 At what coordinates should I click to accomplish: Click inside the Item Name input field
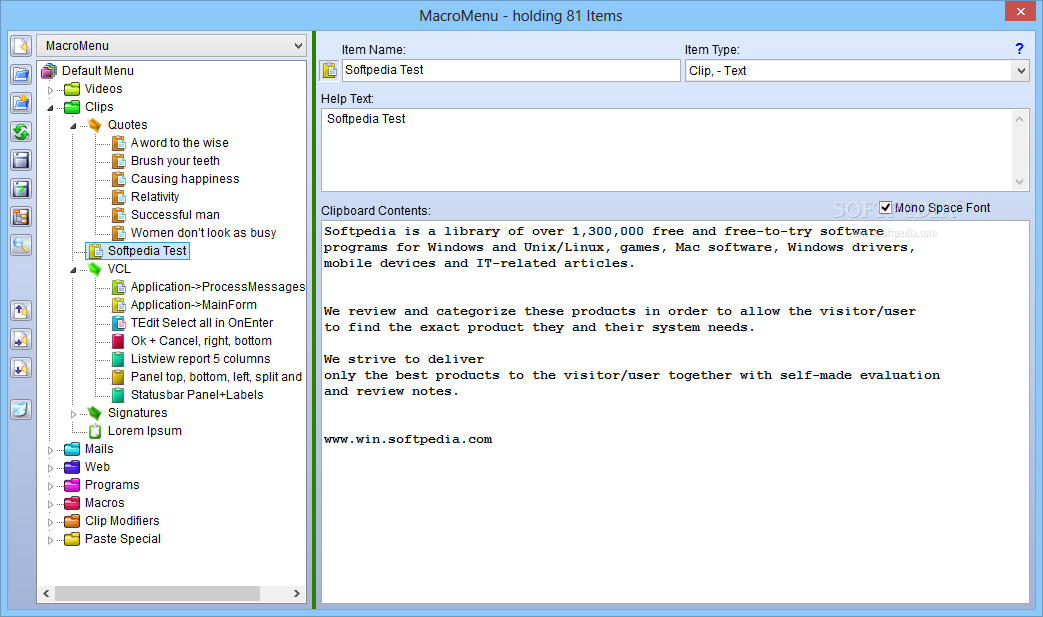[511, 70]
